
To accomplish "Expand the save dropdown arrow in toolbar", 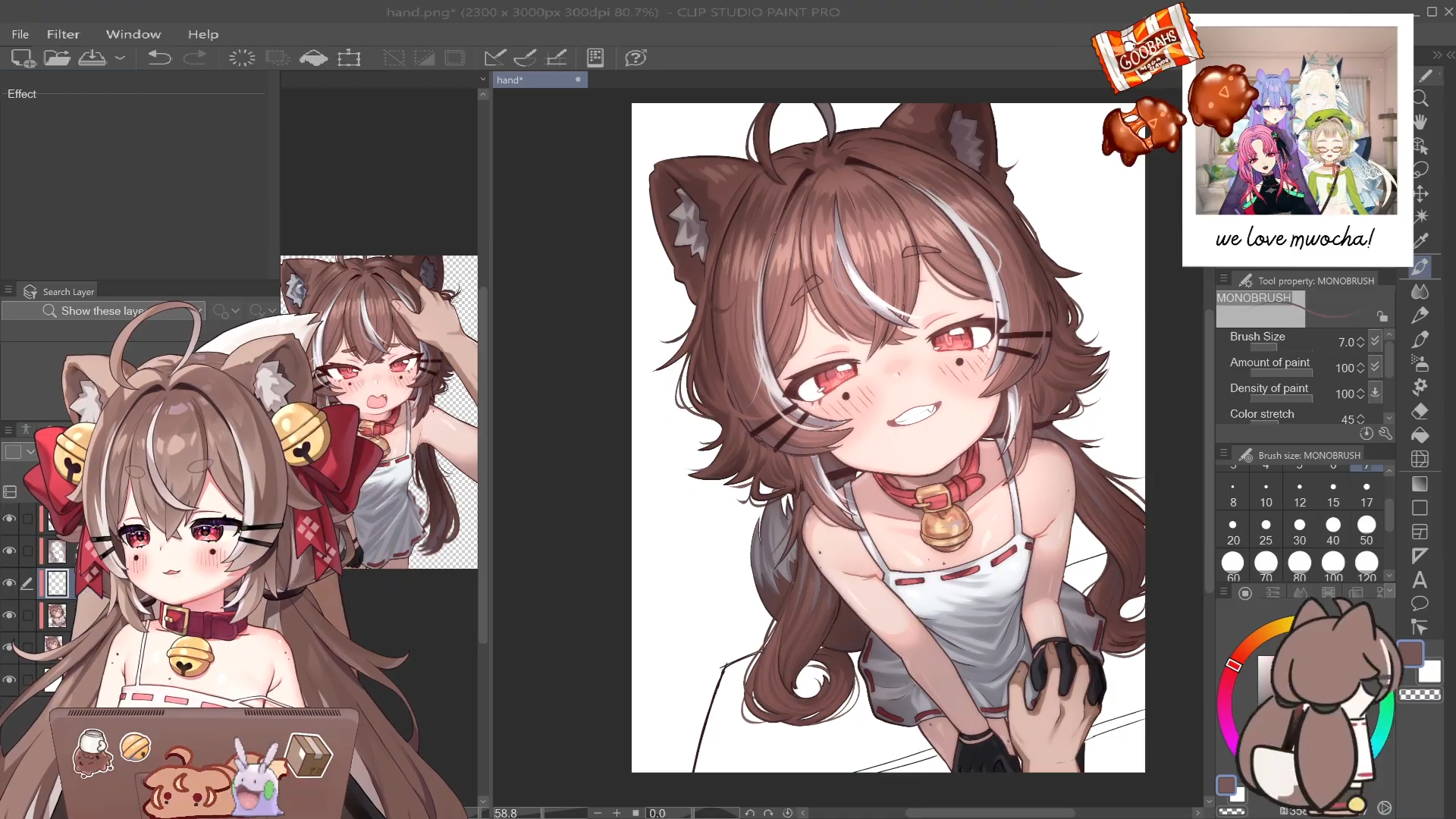I will (x=120, y=58).
